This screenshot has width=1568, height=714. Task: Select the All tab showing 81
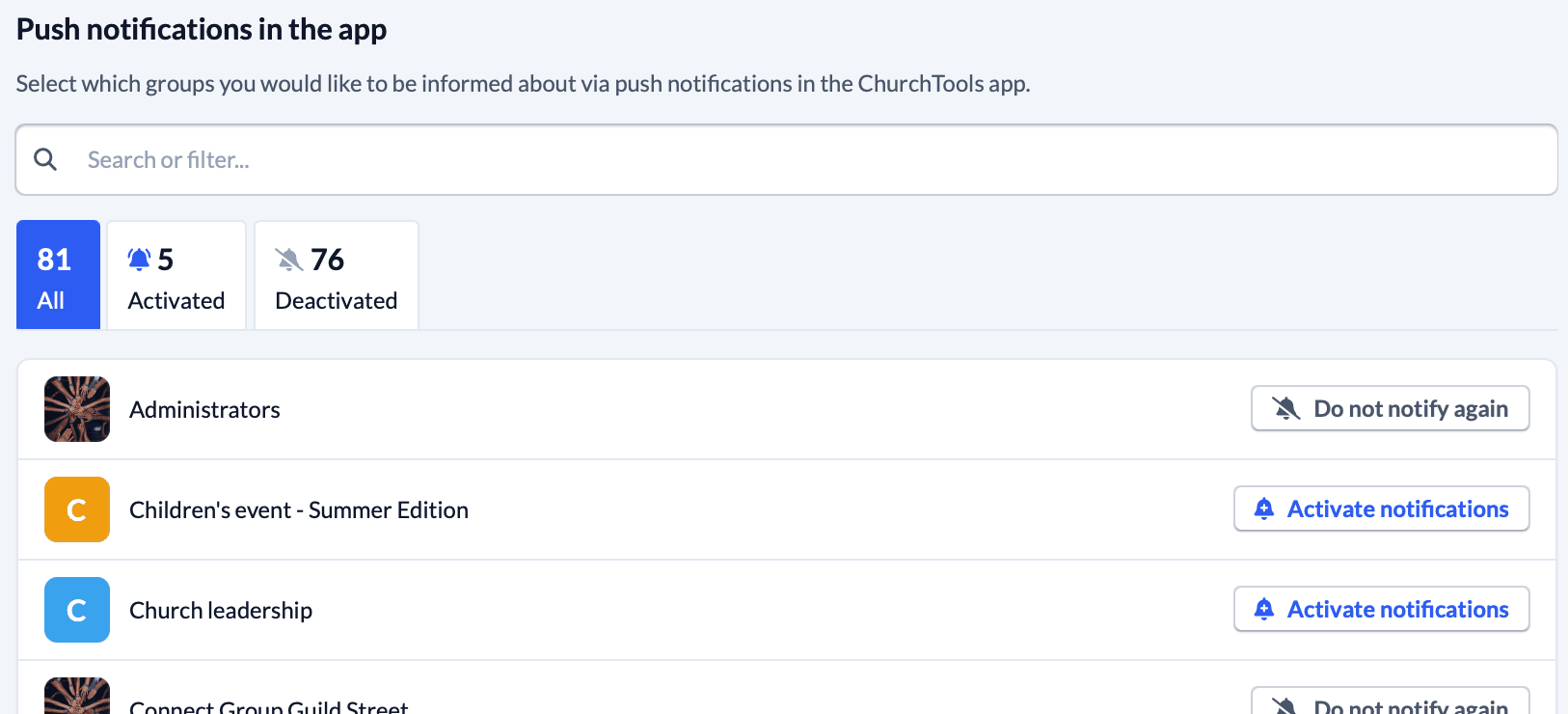58,275
